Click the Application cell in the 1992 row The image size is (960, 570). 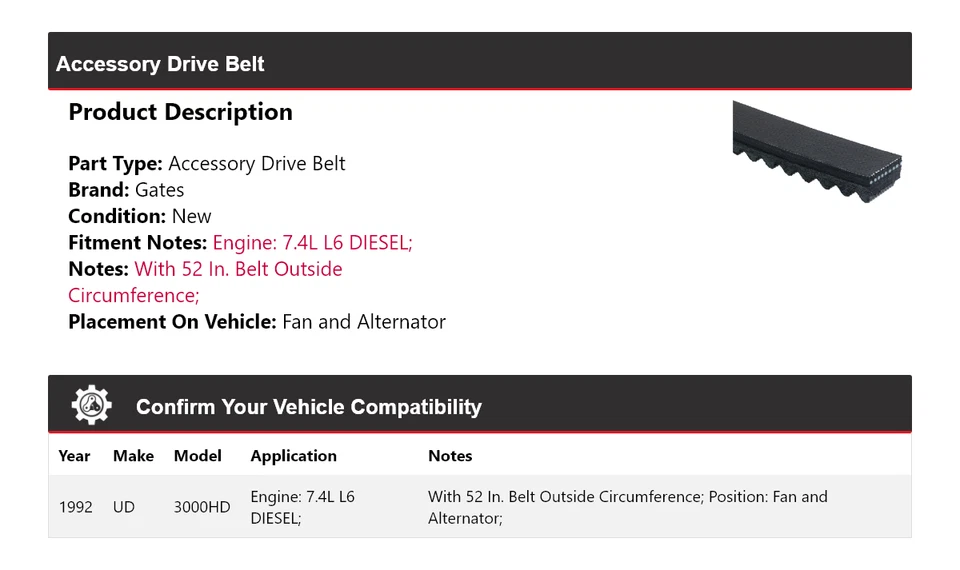pyautogui.click(x=302, y=507)
